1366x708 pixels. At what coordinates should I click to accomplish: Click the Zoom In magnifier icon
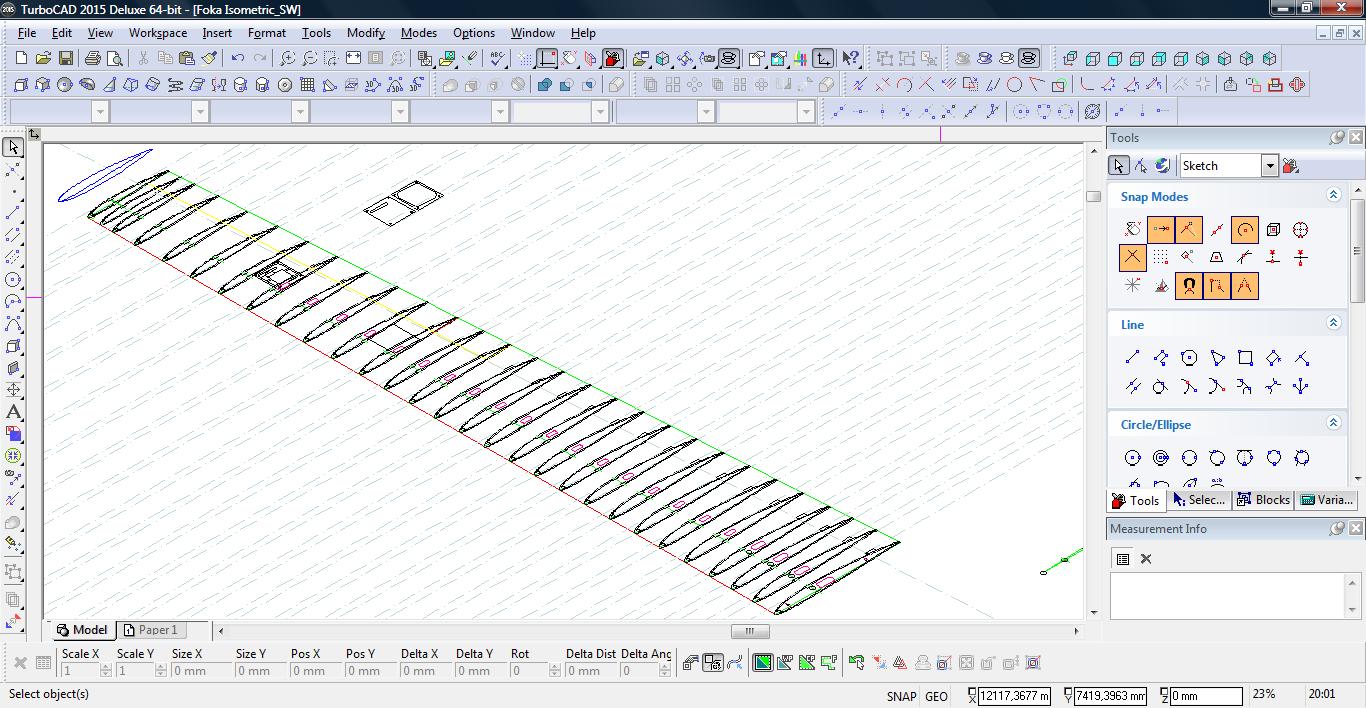(x=288, y=59)
